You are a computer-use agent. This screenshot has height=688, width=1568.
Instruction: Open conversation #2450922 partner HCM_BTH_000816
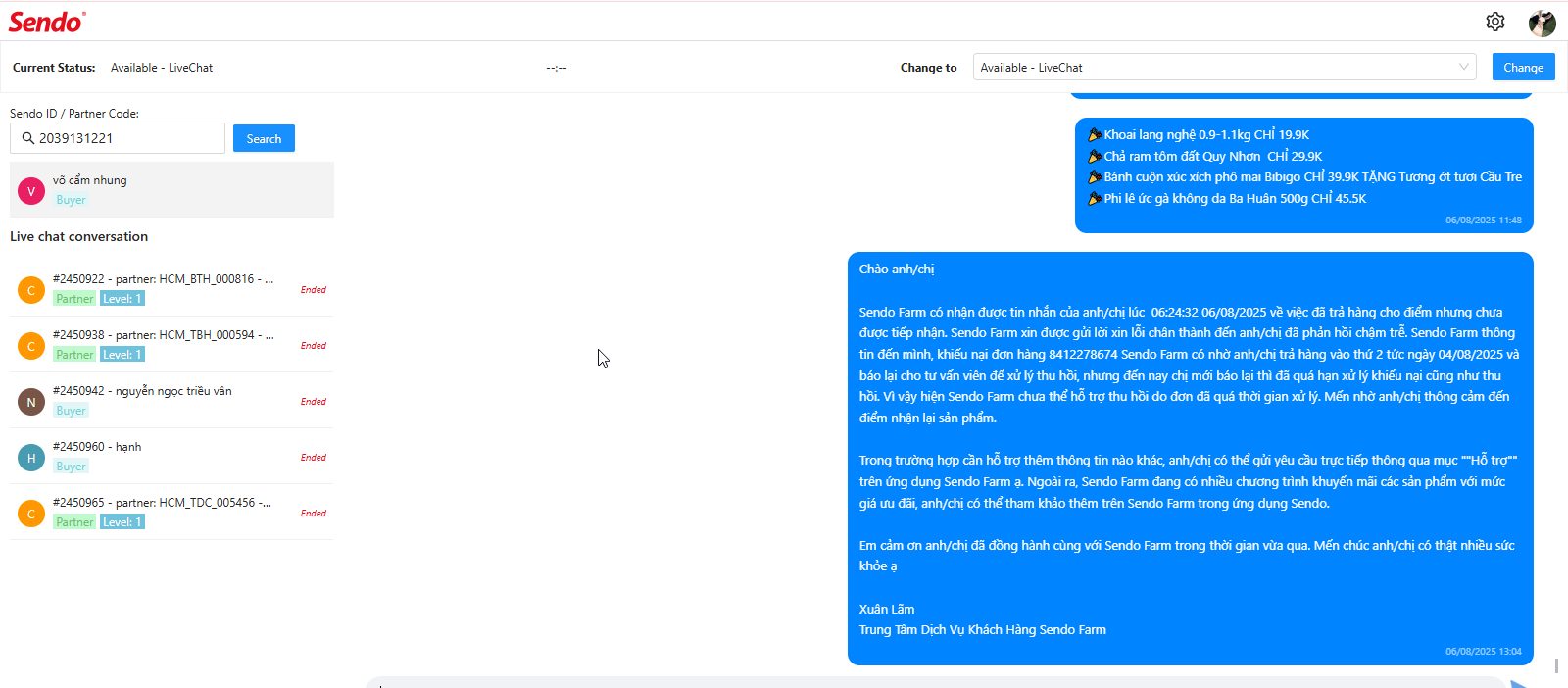pyautogui.click(x=171, y=289)
